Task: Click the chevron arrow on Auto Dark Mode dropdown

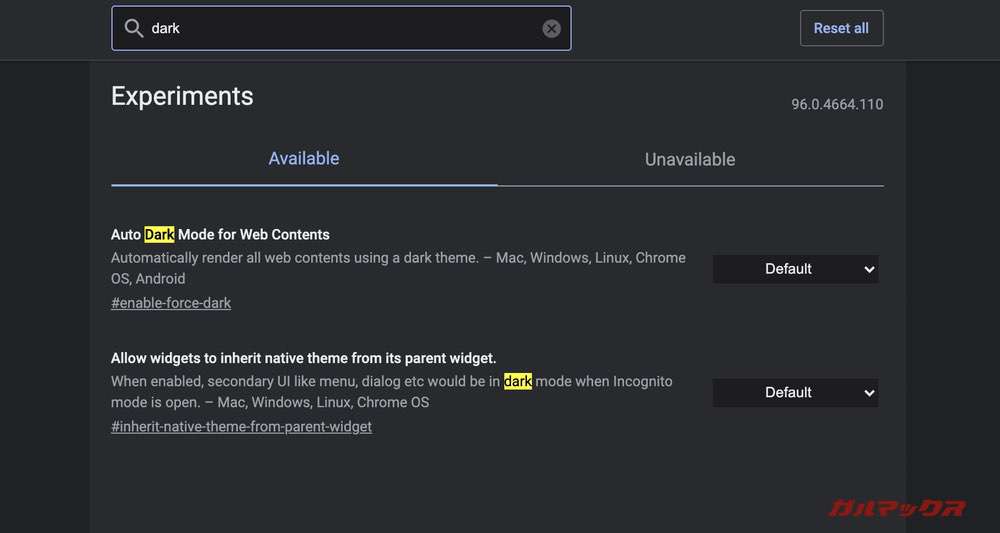Action: coord(868,269)
